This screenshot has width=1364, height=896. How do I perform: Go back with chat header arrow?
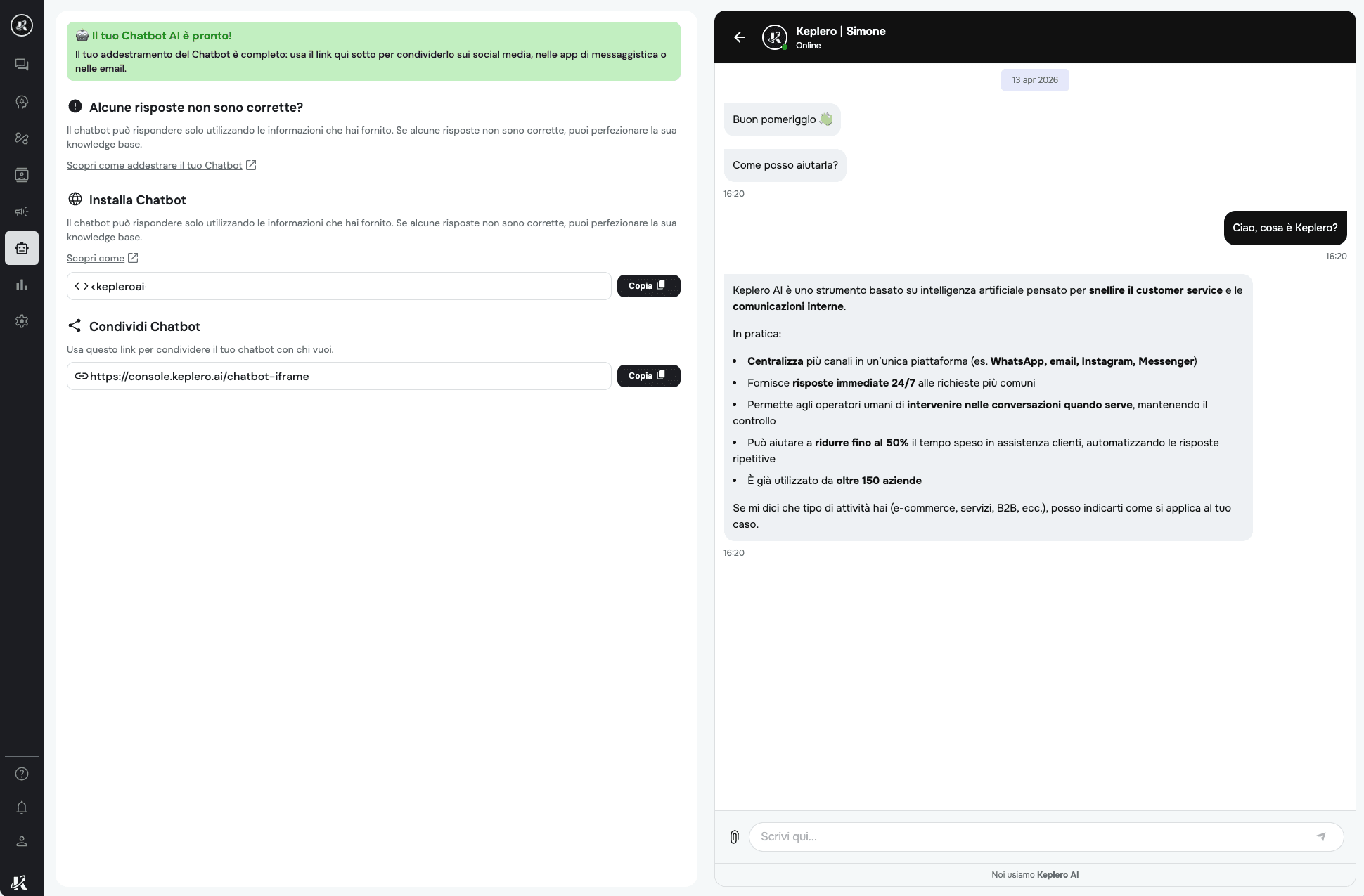pos(740,37)
